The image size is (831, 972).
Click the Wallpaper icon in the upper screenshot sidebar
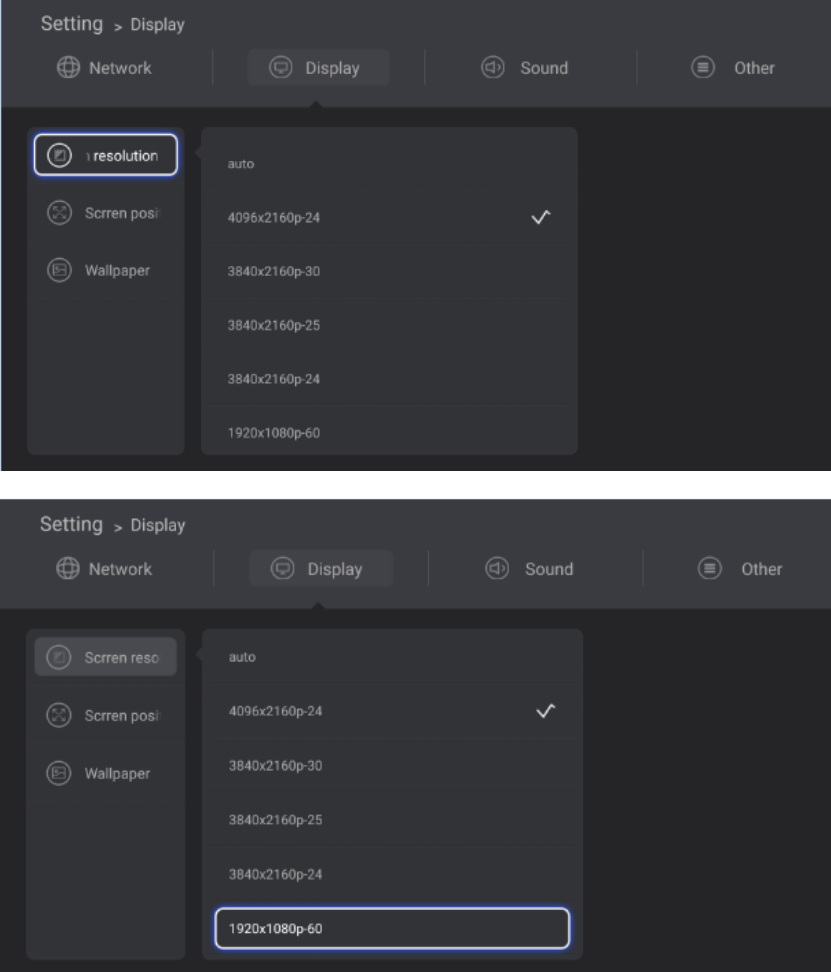click(x=61, y=269)
